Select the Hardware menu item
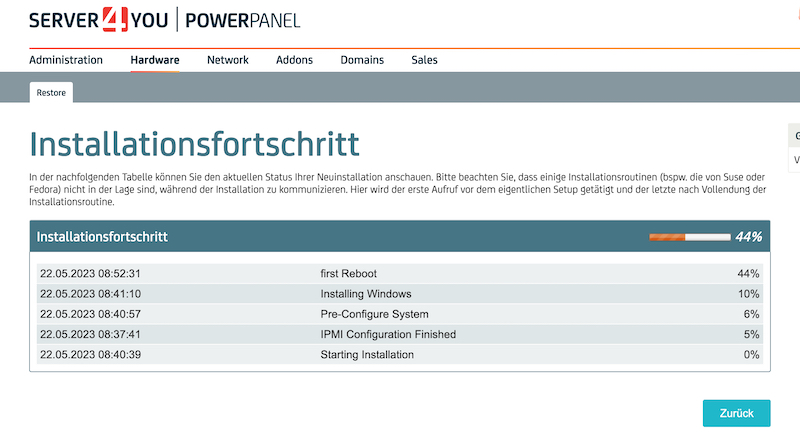The height and width of the screenshot is (438, 800). click(x=155, y=60)
